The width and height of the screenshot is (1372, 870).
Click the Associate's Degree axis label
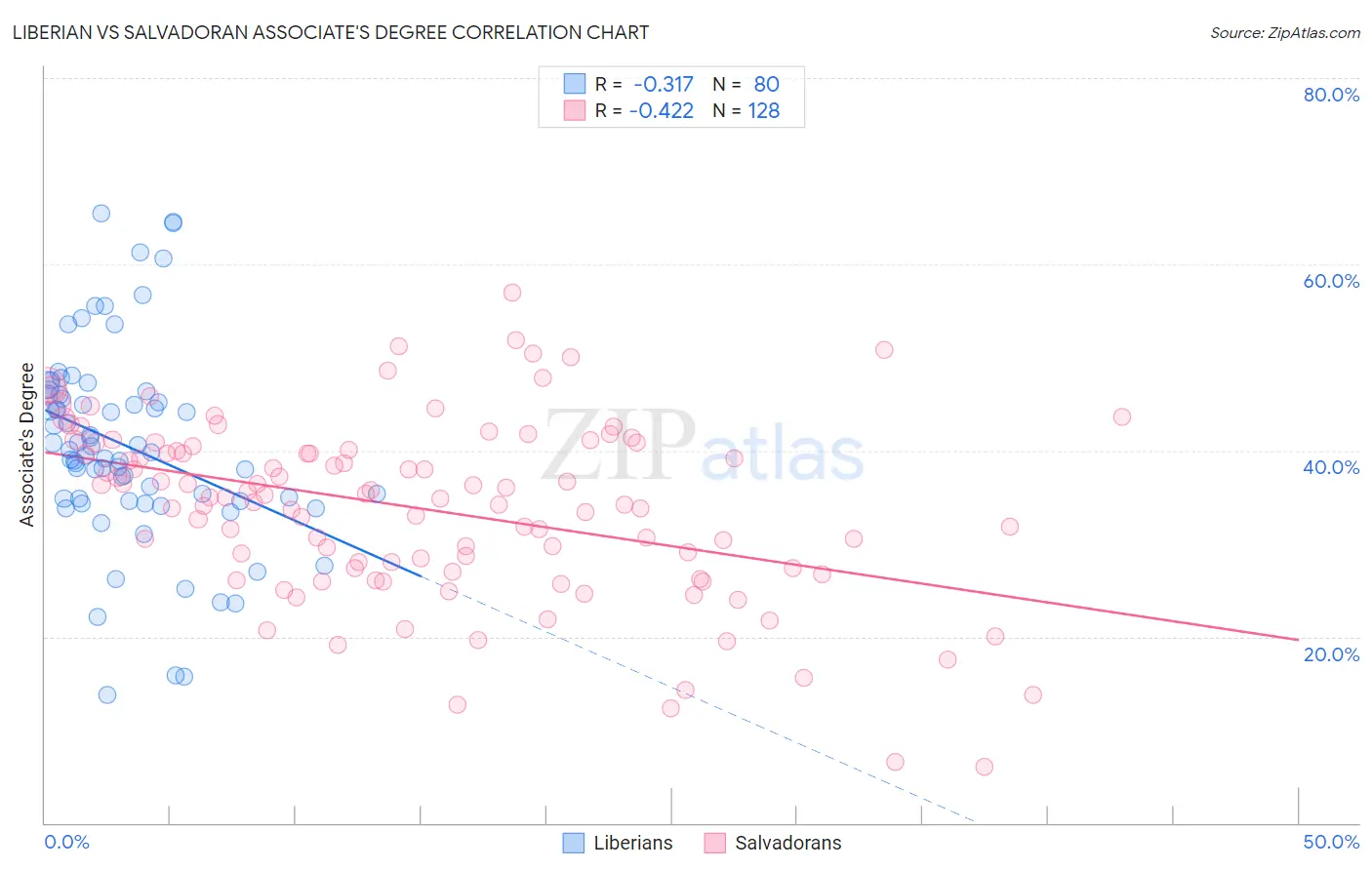(27, 445)
